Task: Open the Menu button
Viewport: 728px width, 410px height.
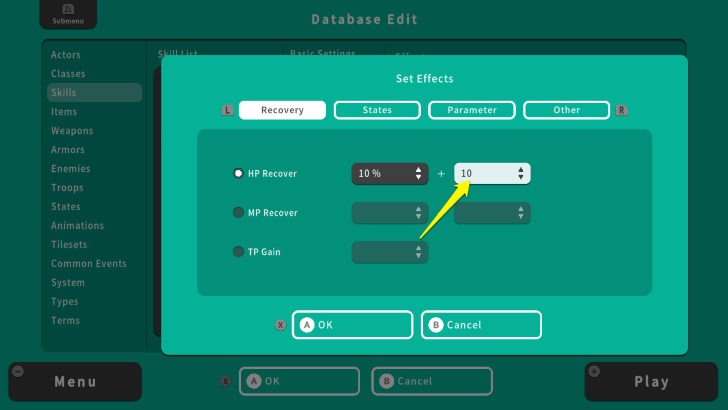Action: pos(75,382)
